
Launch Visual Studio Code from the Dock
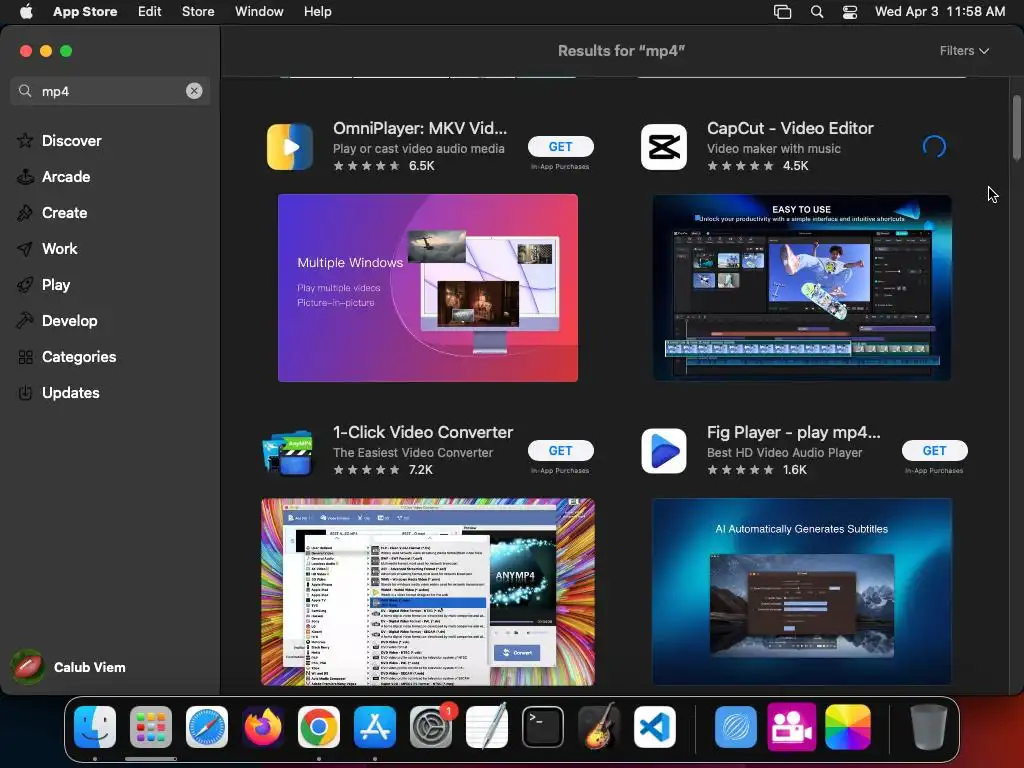click(x=655, y=727)
